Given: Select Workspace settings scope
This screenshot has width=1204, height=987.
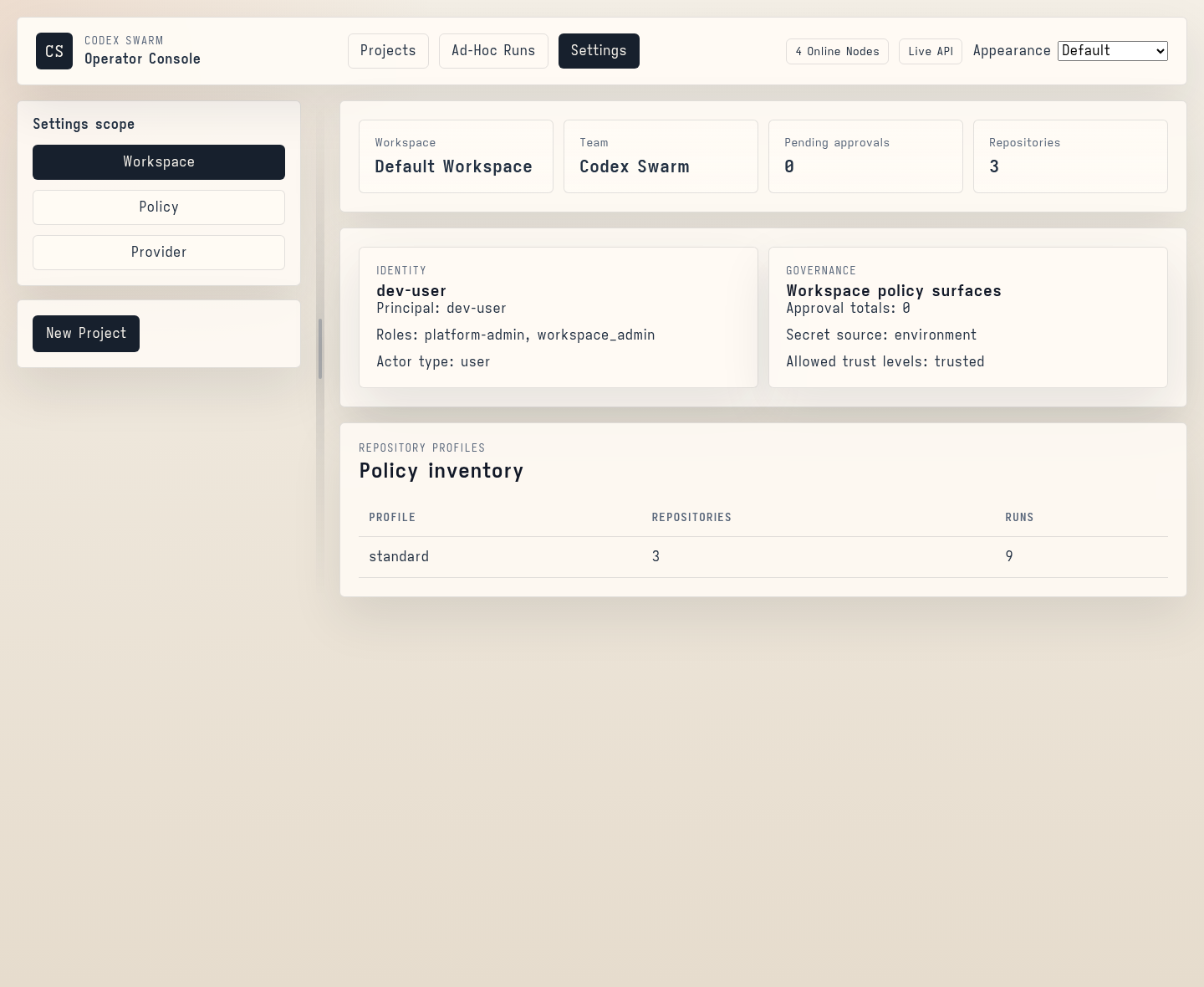Looking at the screenshot, I should [x=159, y=162].
